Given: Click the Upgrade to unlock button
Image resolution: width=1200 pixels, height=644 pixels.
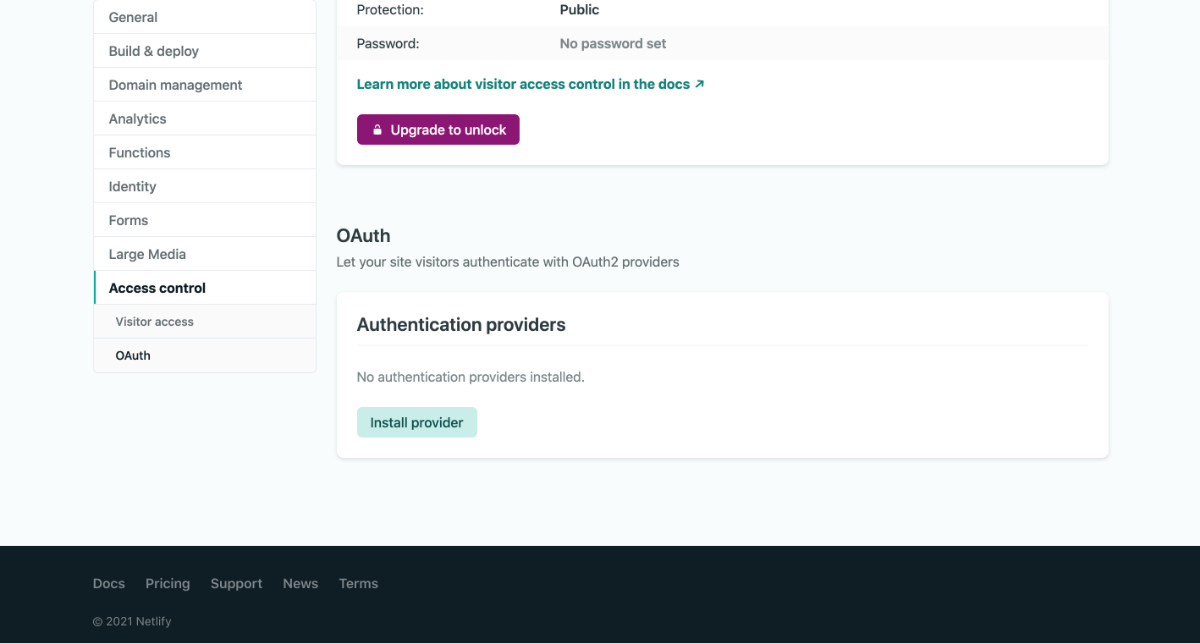Looking at the screenshot, I should 438,130.
